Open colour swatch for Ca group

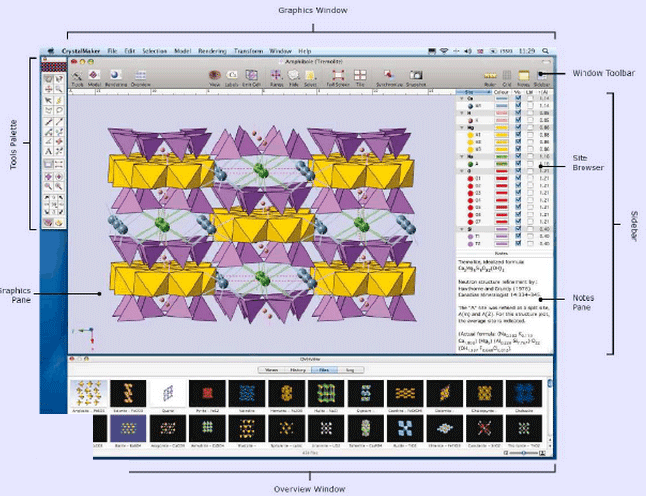pos(501,99)
